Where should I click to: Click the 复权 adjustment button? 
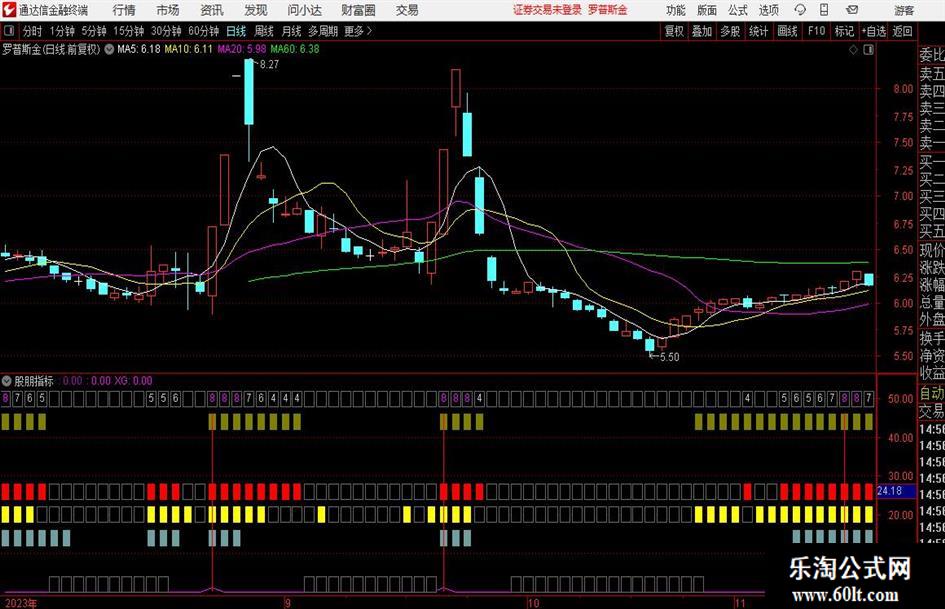pyautogui.click(x=674, y=31)
